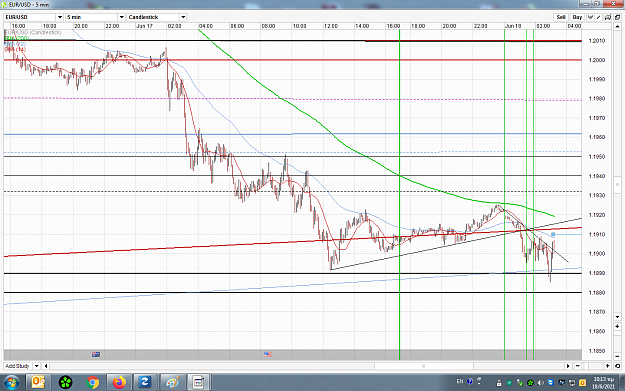The height and width of the screenshot is (391, 625).
Task: Click the right arrow of the horizontal scrollbar
Action: [x=568, y=366]
